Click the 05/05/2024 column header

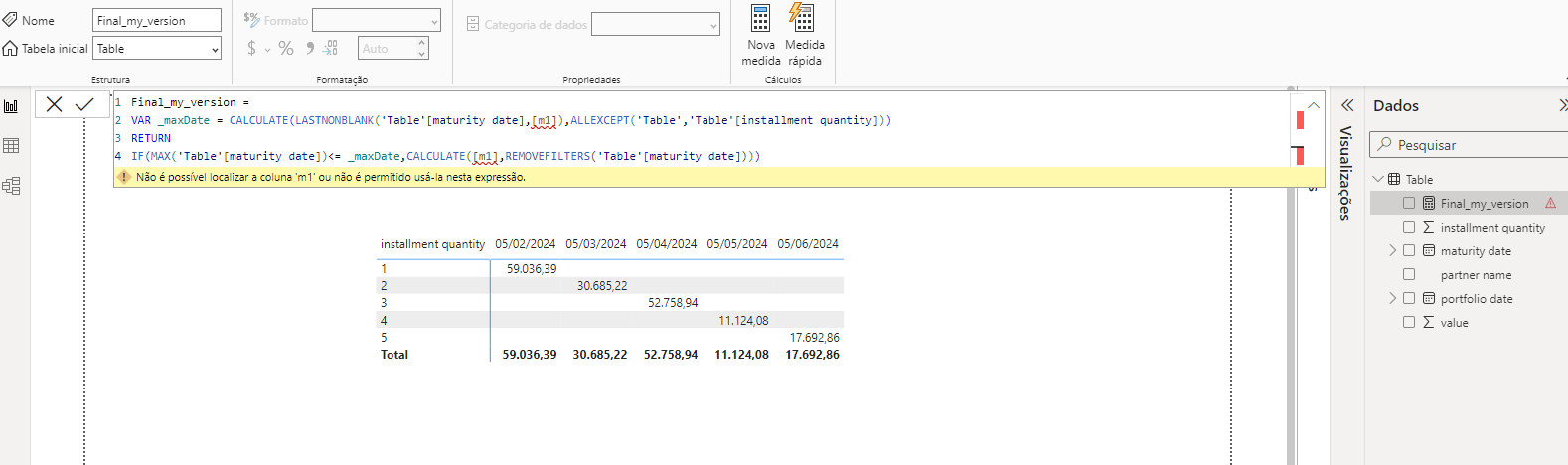pos(737,244)
